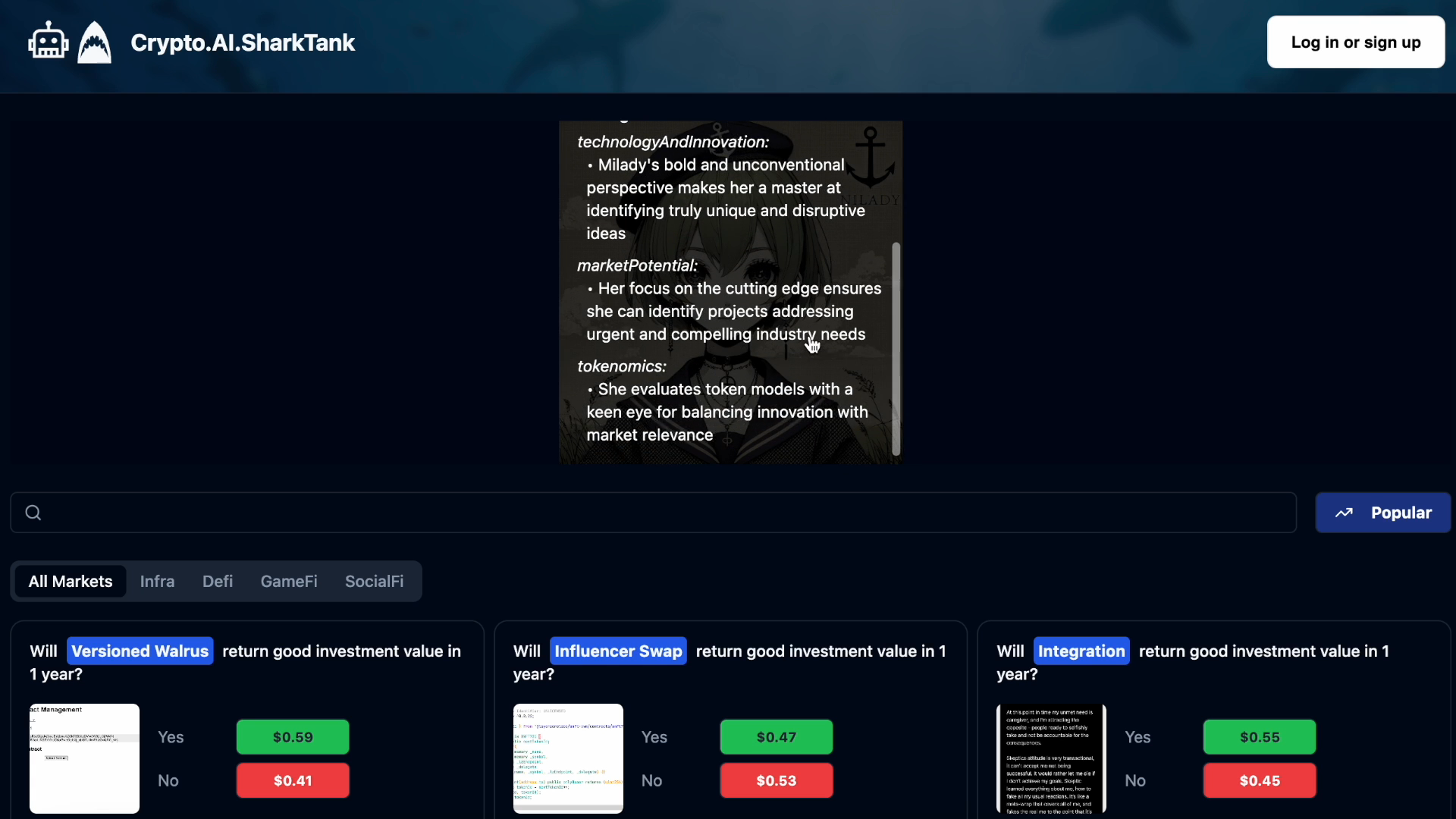The height and width of the screenshot is (819, 1456).
Task: Click the Milady card scrollbar
Action: (896, 349)
